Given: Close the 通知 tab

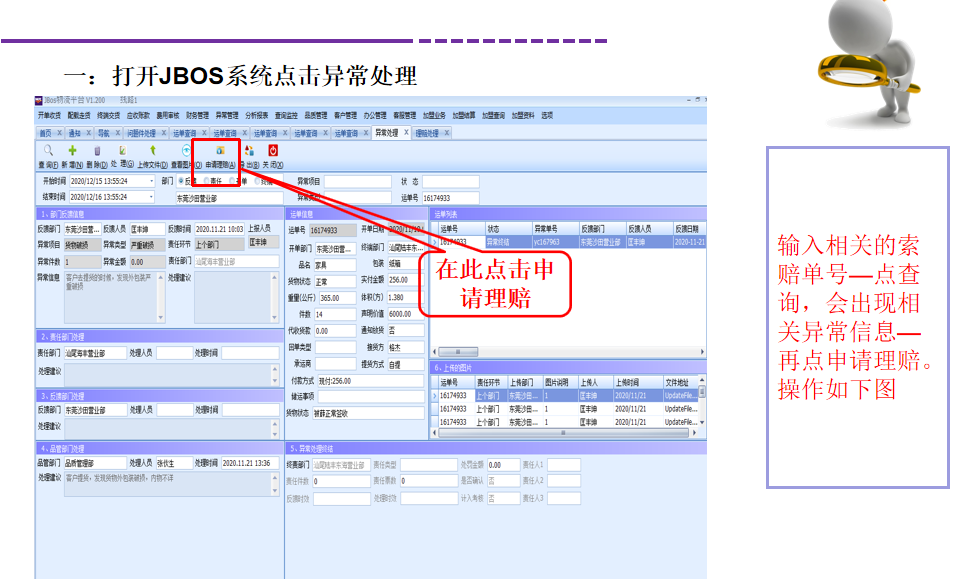Looking at the screenshot, I should coord(89,133).
